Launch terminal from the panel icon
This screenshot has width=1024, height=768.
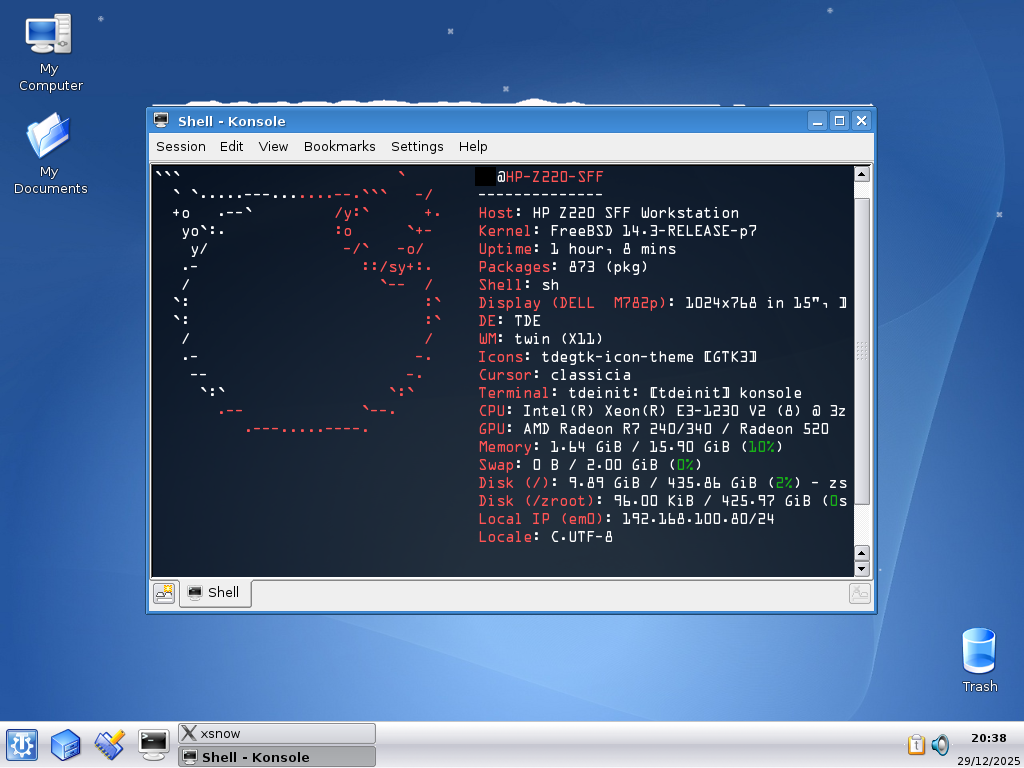(x=153, y=744)
